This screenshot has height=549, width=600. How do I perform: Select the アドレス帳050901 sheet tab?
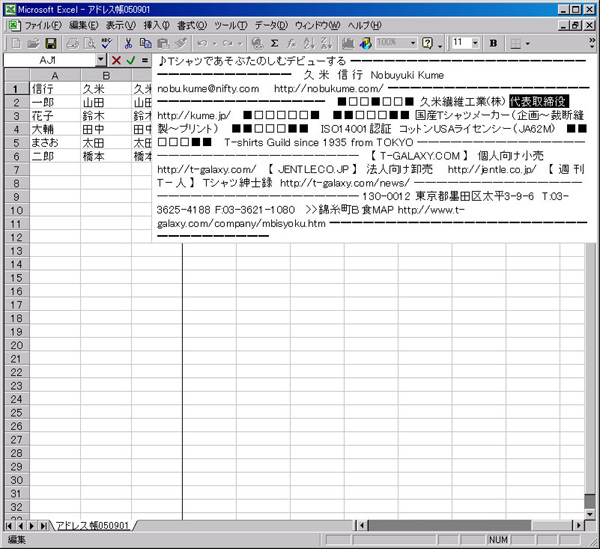(93, 525)
